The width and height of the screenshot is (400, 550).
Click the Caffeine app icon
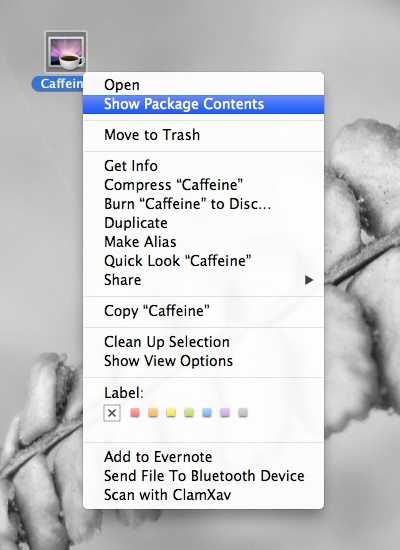66,52
